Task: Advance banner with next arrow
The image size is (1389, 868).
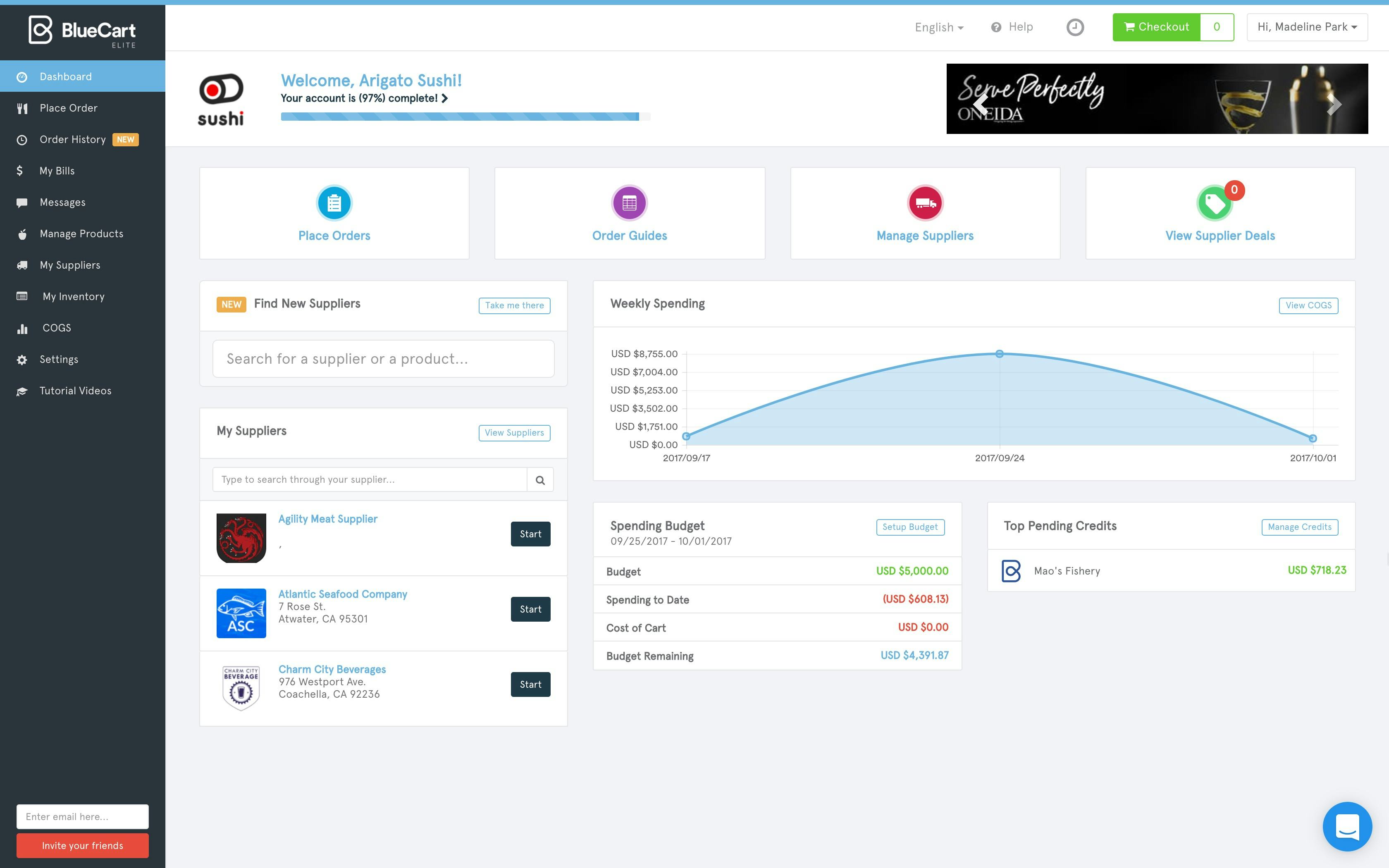Action: (x=1334, y=104)
